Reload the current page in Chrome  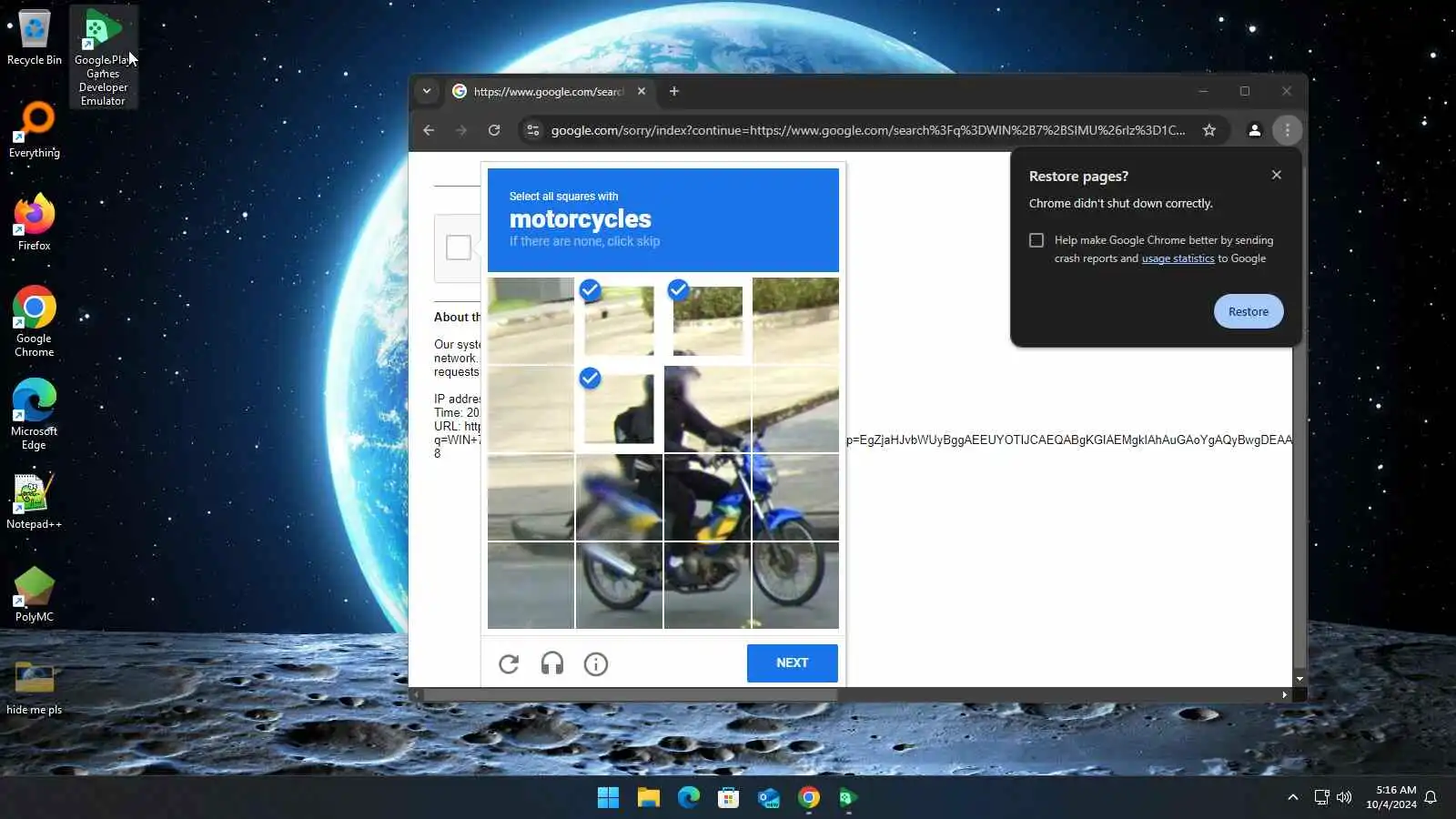[494, 130]
